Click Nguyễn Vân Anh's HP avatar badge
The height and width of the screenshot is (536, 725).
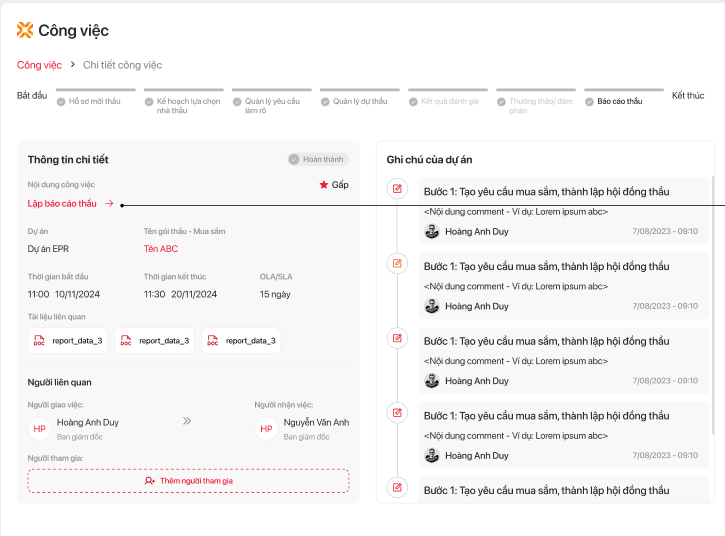click(267, 428)
